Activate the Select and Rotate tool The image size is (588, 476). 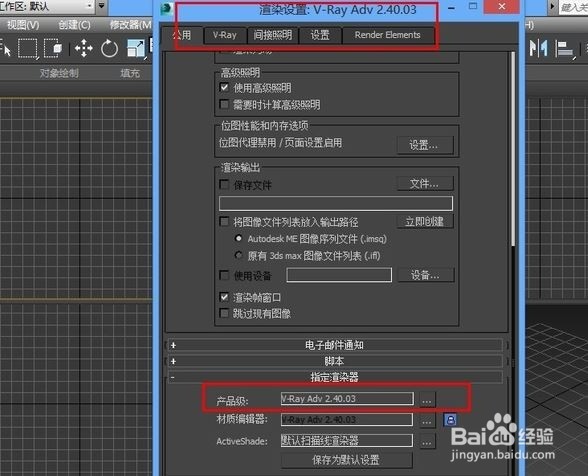(x=110, y=48)
